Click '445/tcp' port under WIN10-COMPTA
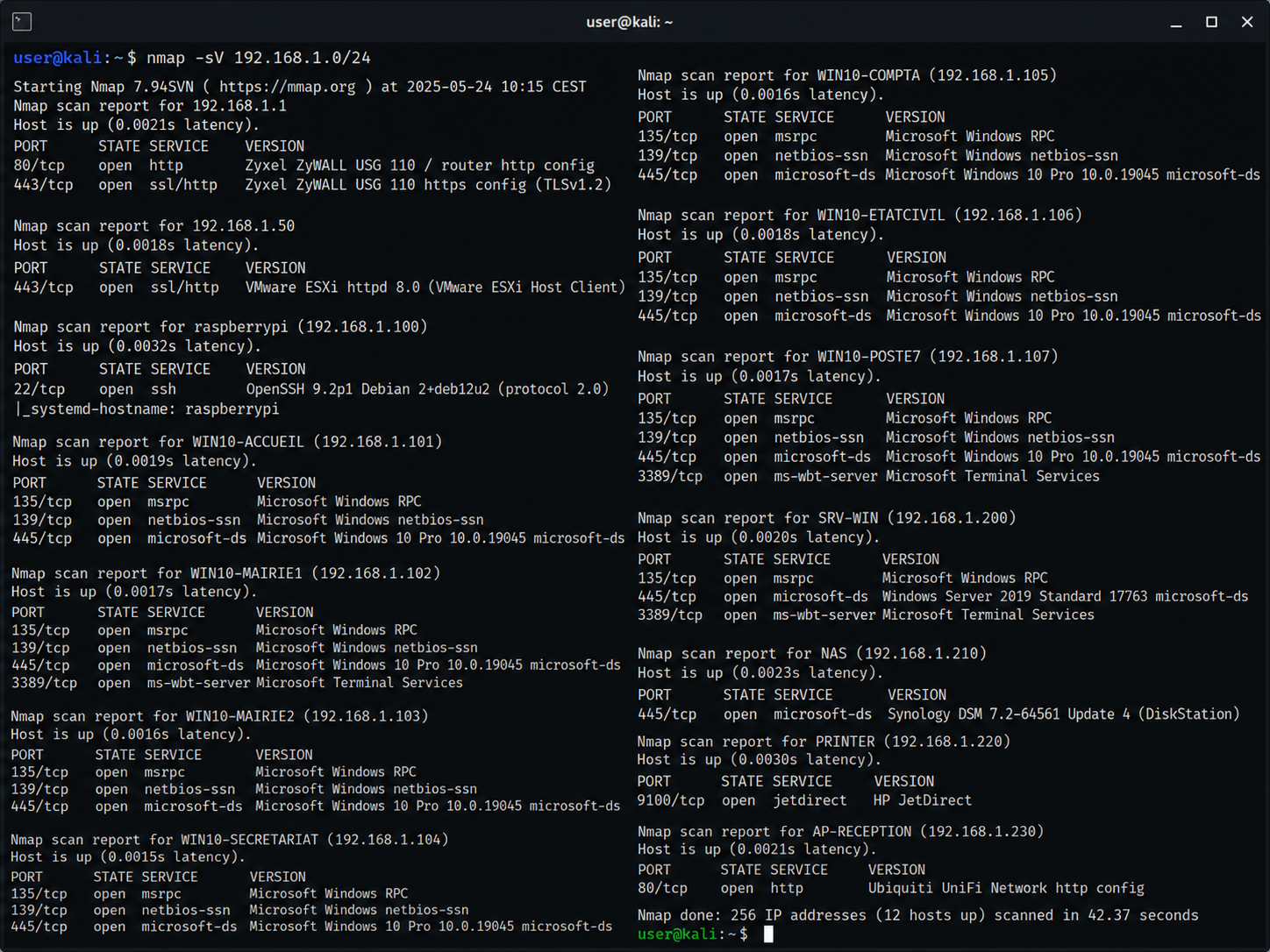The width and height of the screenshot is (1270, 952). (667, 175)
